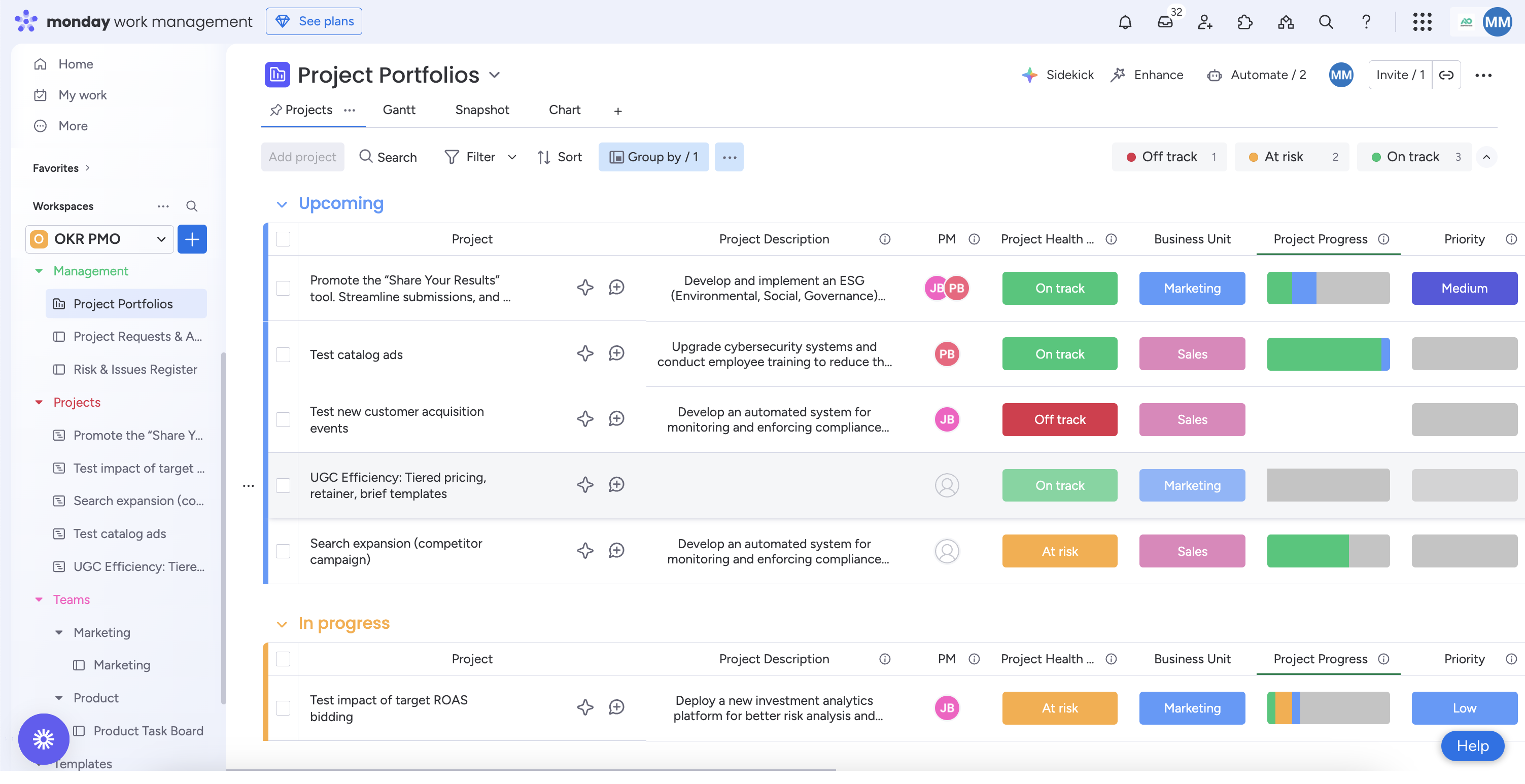Copy board link icon next to Invite
The height and width of the screenshot is (784, 1525).
(1446, 75)
